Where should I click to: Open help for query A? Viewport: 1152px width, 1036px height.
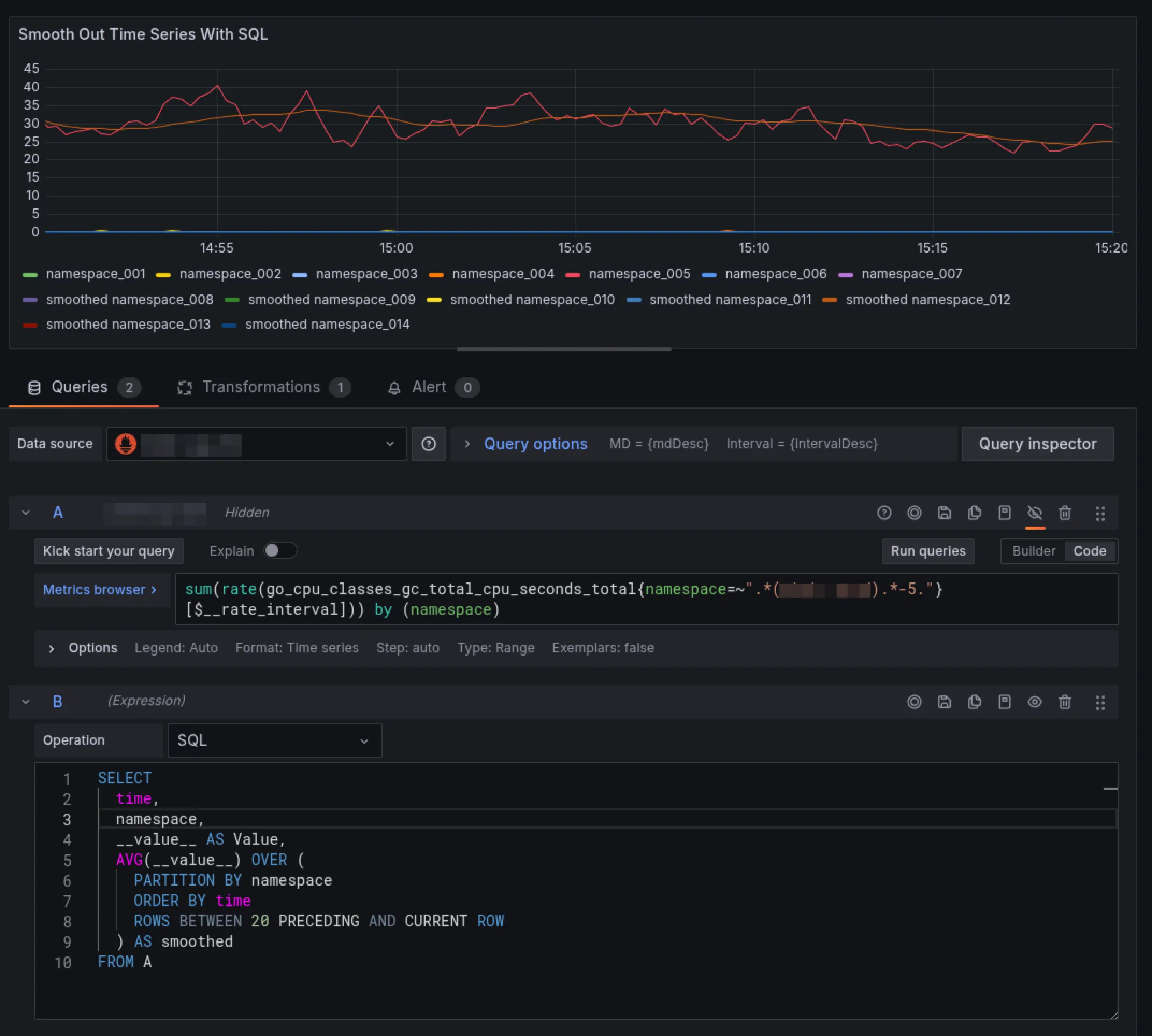click(x=884, y=513)
